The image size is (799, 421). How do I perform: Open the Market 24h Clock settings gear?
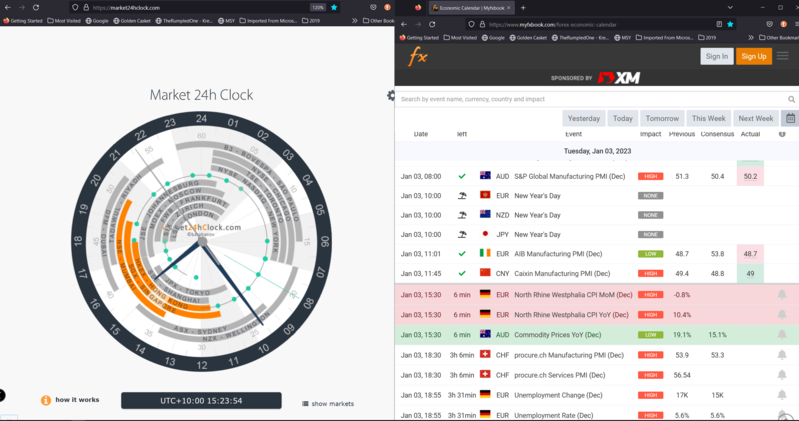[x=391, y=95]
